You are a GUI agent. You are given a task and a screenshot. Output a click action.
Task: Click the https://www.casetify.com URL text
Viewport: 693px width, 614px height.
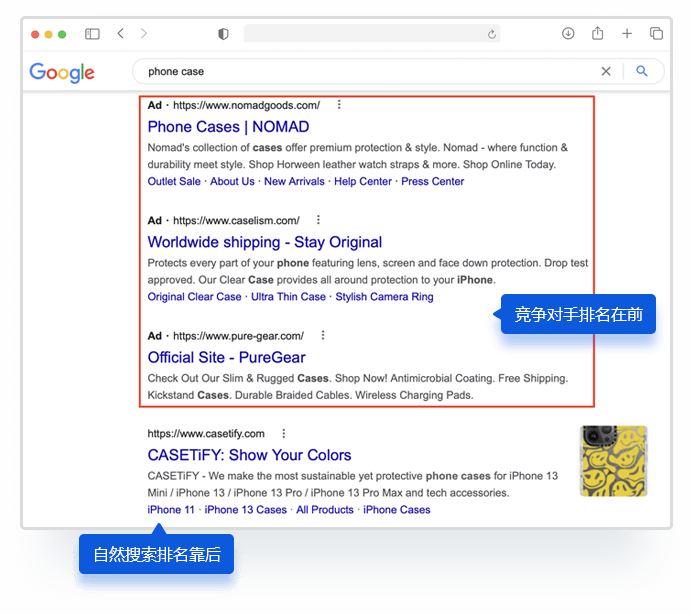[x=206, y=434]
